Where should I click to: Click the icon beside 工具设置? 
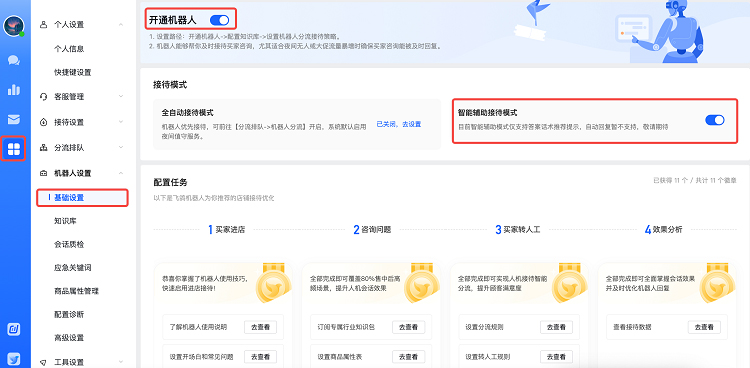[44, 362]
